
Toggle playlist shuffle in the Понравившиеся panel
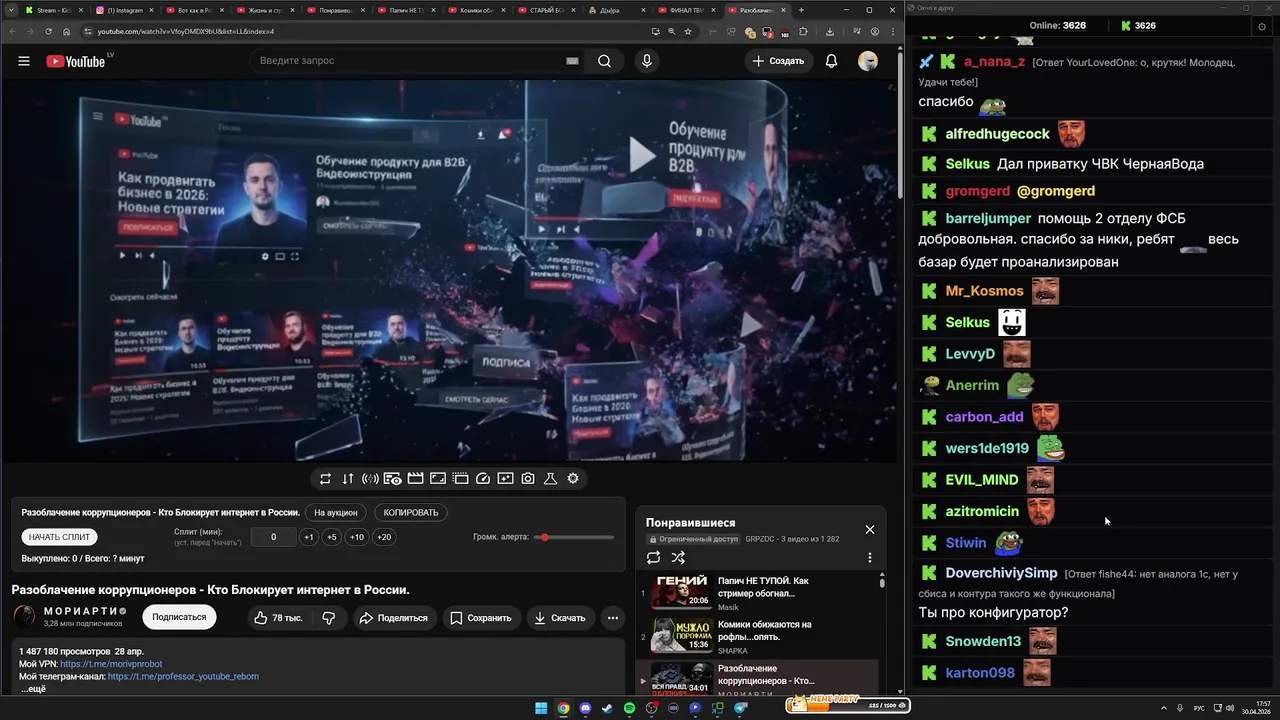coord(678,557)
